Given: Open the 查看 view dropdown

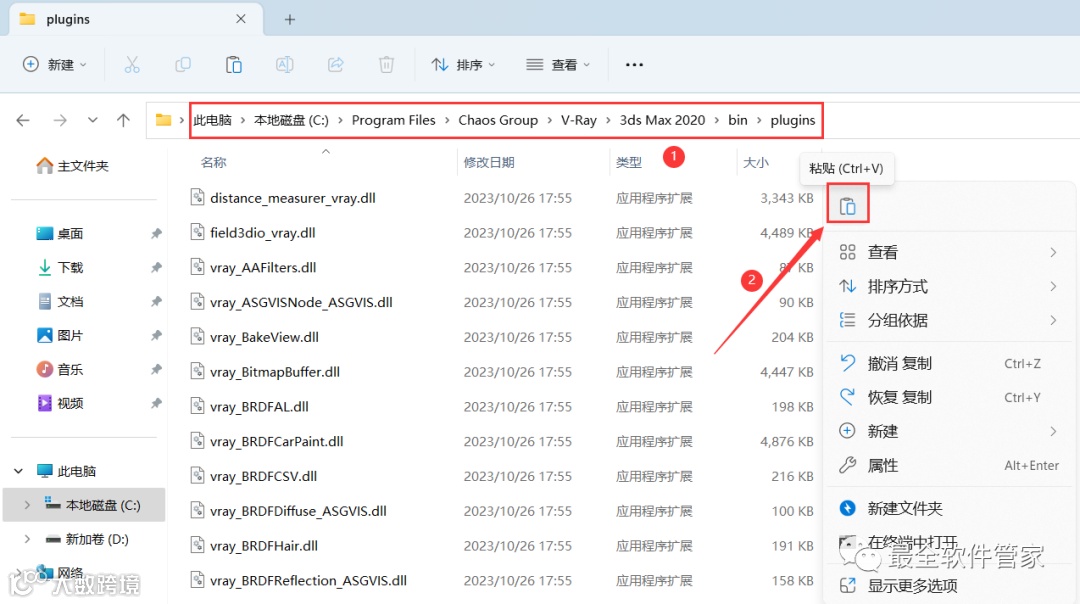Looking at the screenshot, I should 559,65.
